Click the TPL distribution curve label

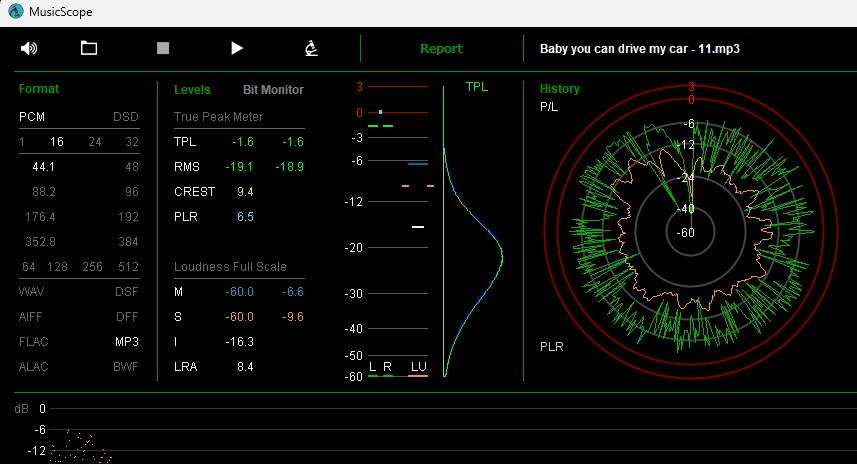pyautogui.click(x=477, y=87)
